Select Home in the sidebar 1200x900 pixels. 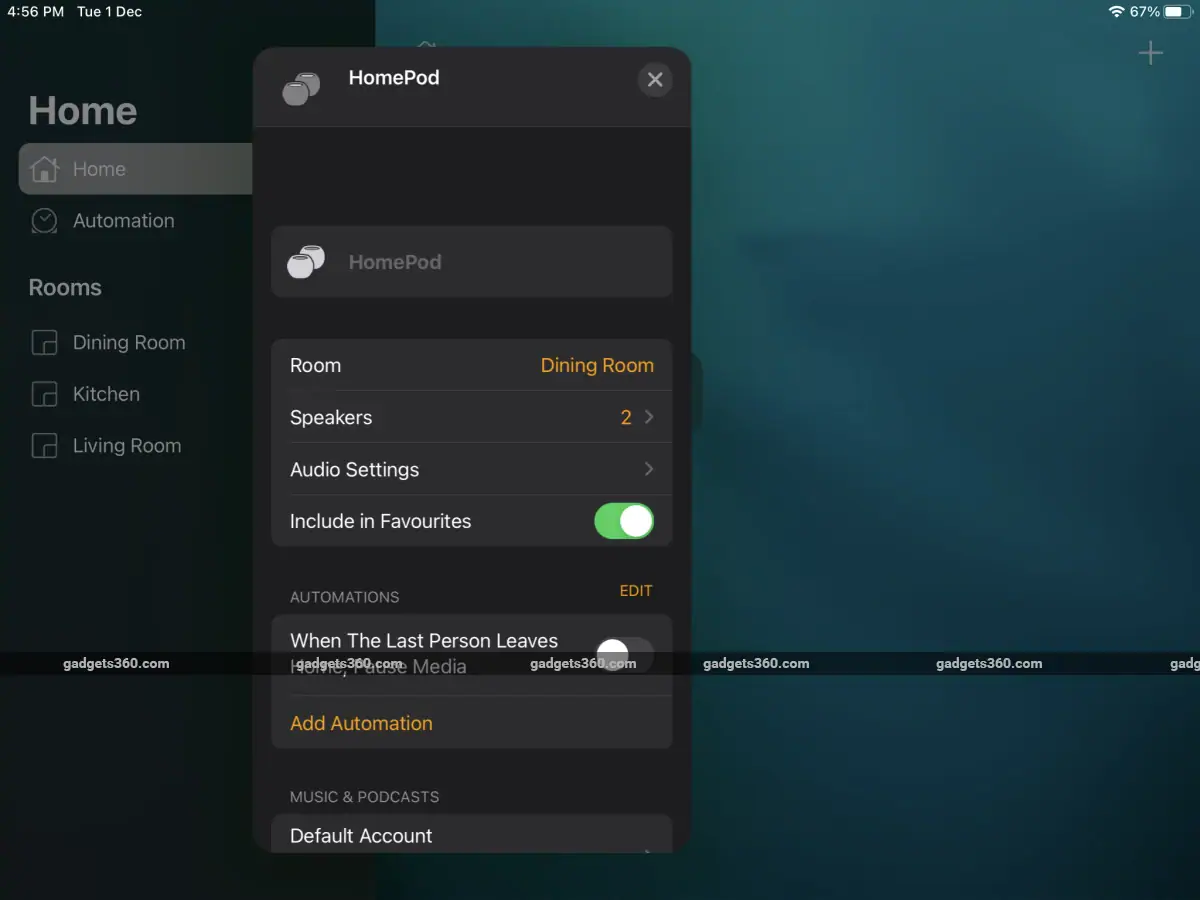coord(136,169)
